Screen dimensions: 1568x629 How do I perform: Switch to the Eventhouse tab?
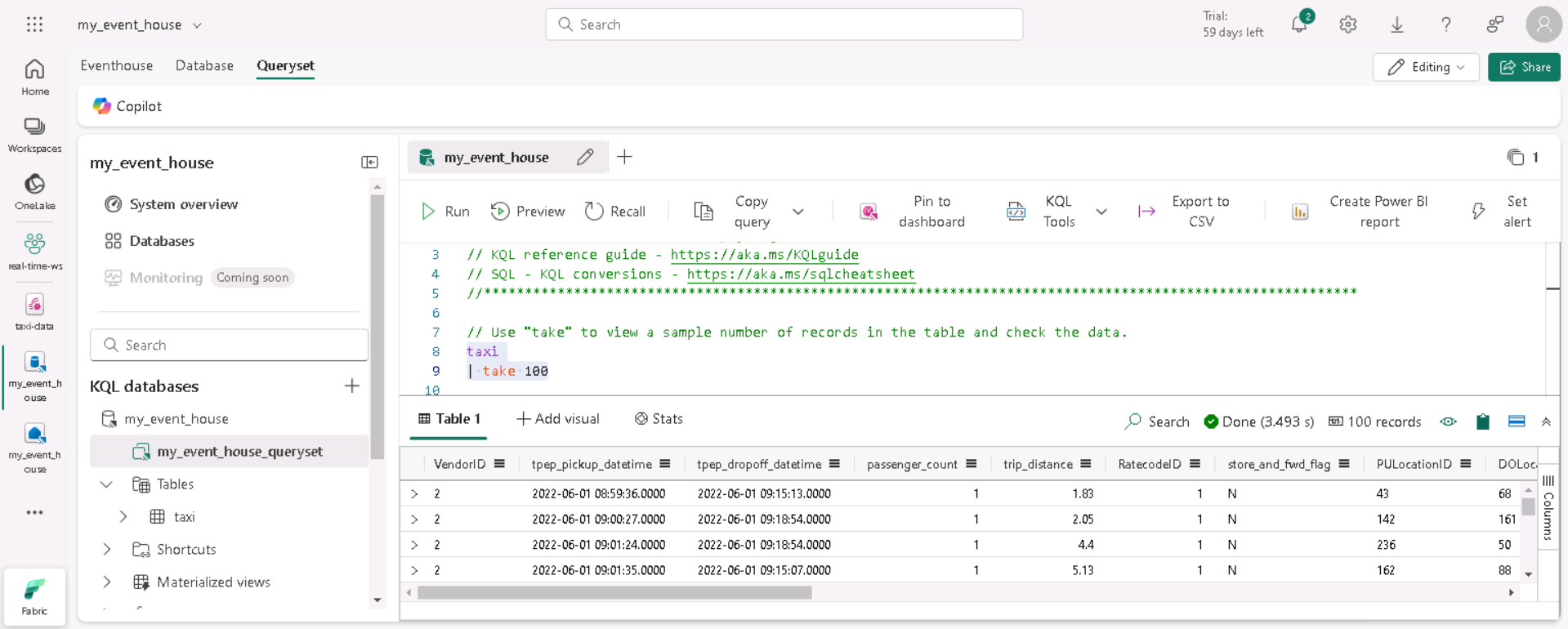pyautogui.click(x=117, y=65)
